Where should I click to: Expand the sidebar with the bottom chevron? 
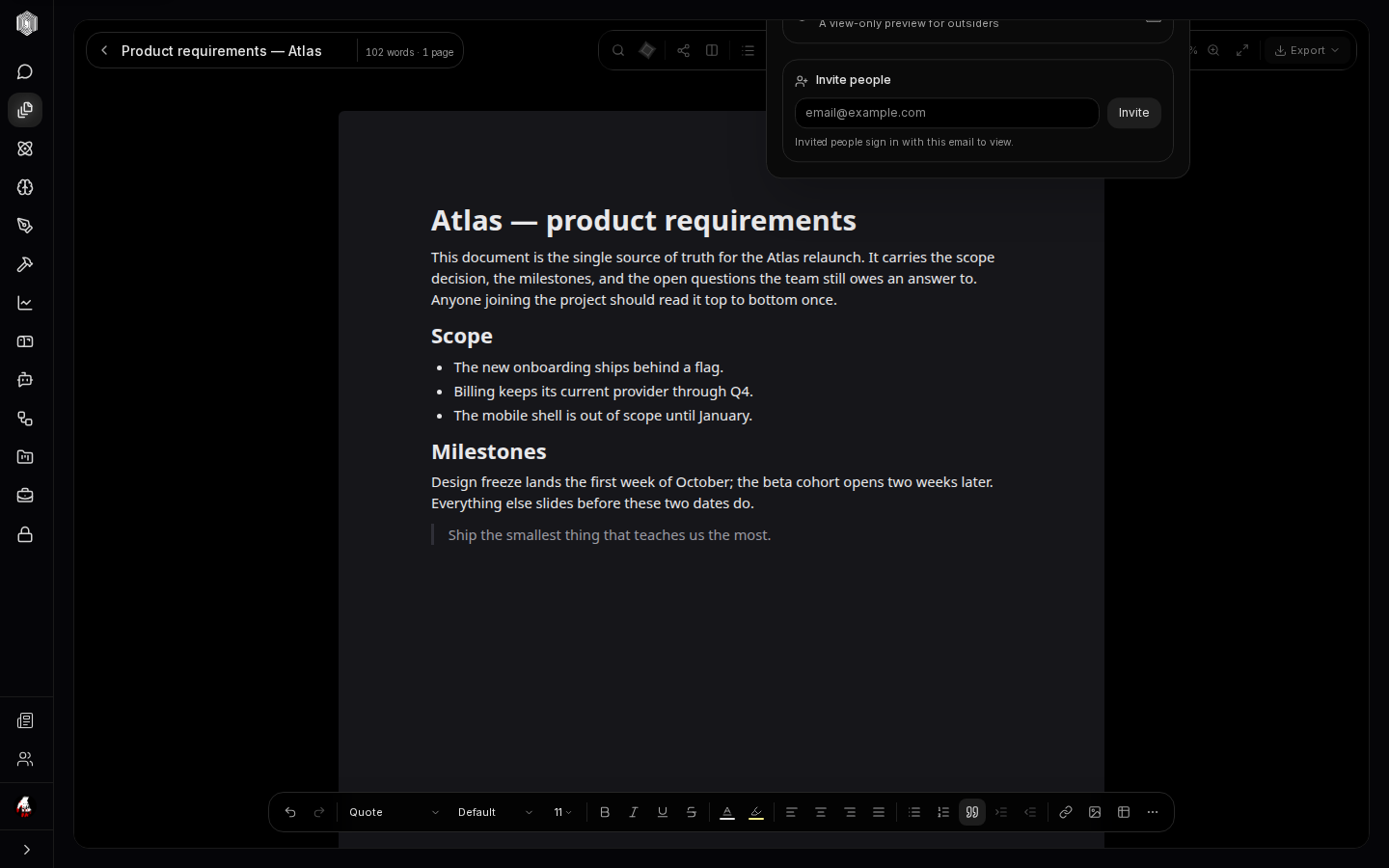coord(26,850)
